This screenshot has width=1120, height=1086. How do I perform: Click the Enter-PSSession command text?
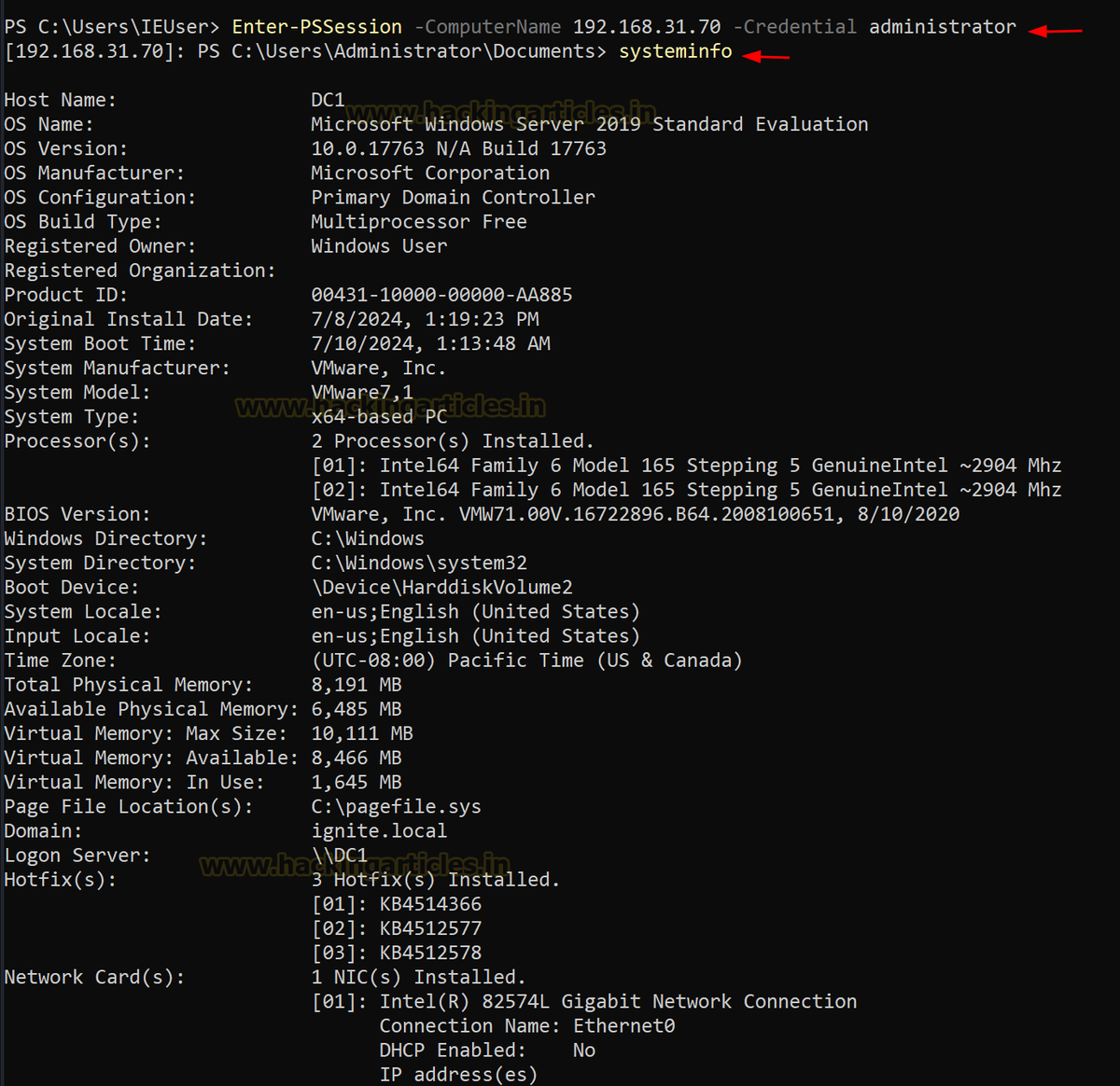point(317,27)
